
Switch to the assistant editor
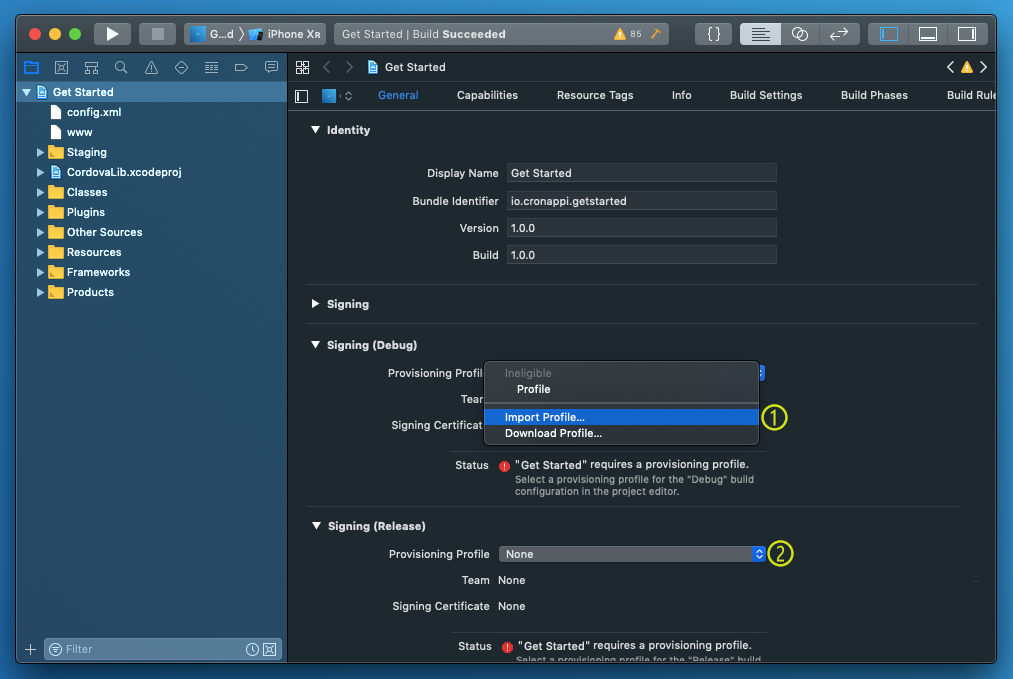pos(800,34)
